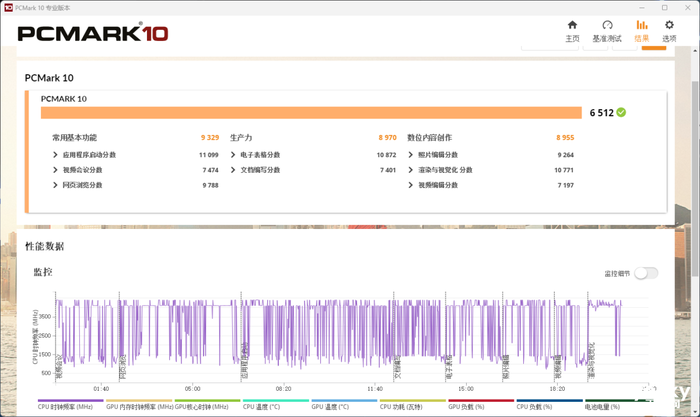Click the green checkmark beside score 6 512
This screenshot has width=700, height=417.
click(621, 112)
